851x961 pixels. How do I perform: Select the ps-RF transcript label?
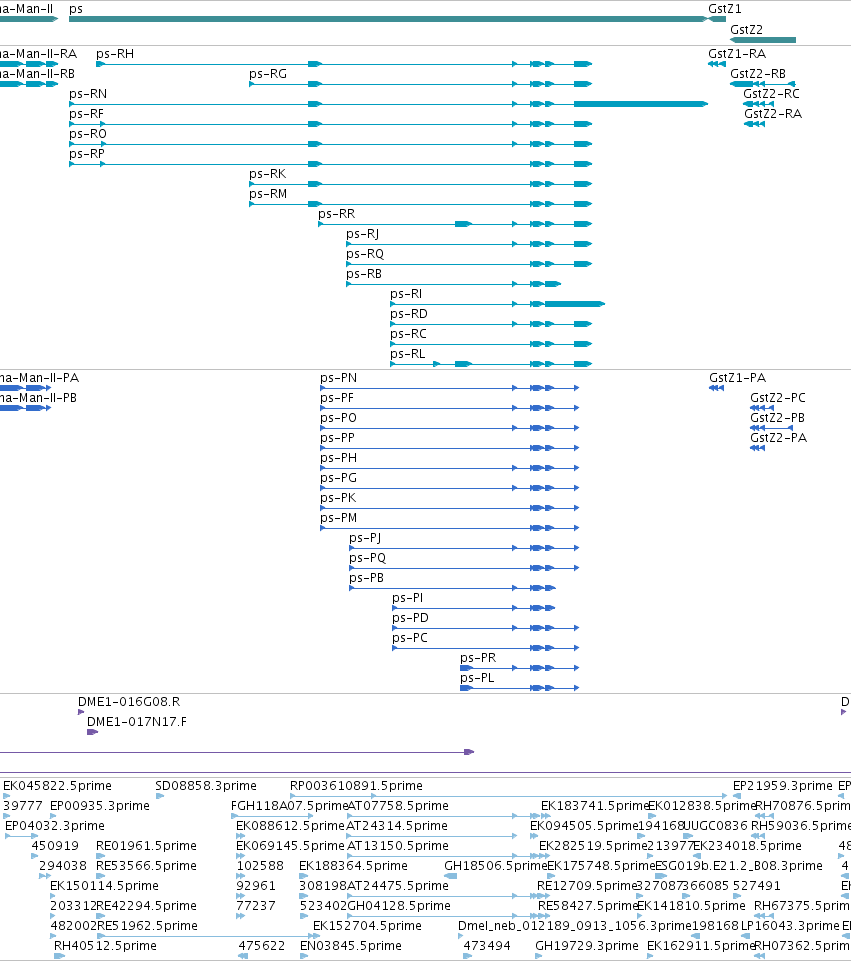86,114
